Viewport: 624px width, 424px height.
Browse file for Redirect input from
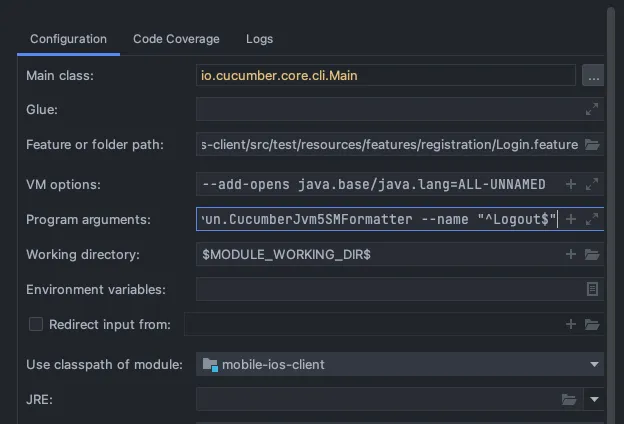592,324
